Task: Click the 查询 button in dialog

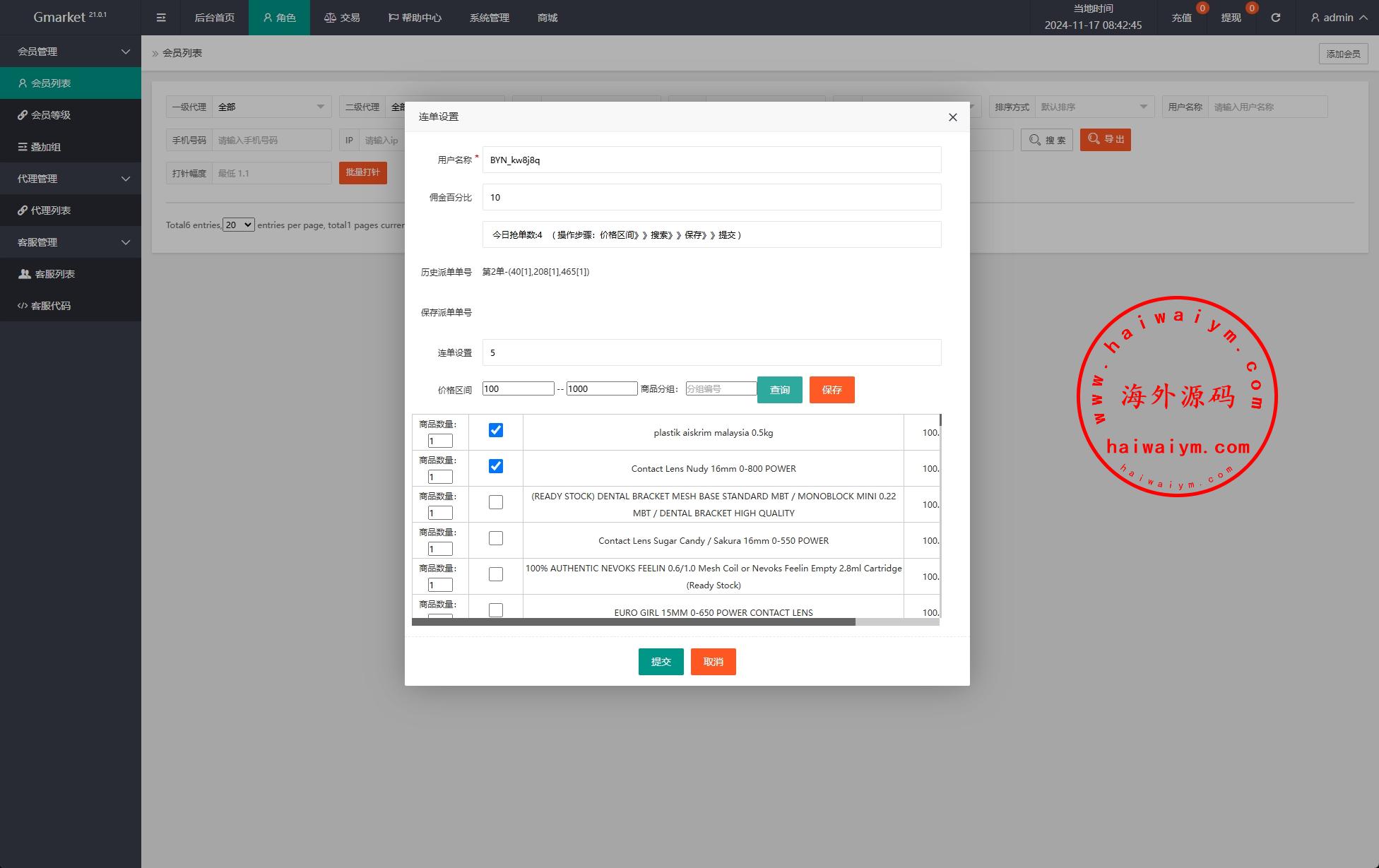Action: click(779, 390)
